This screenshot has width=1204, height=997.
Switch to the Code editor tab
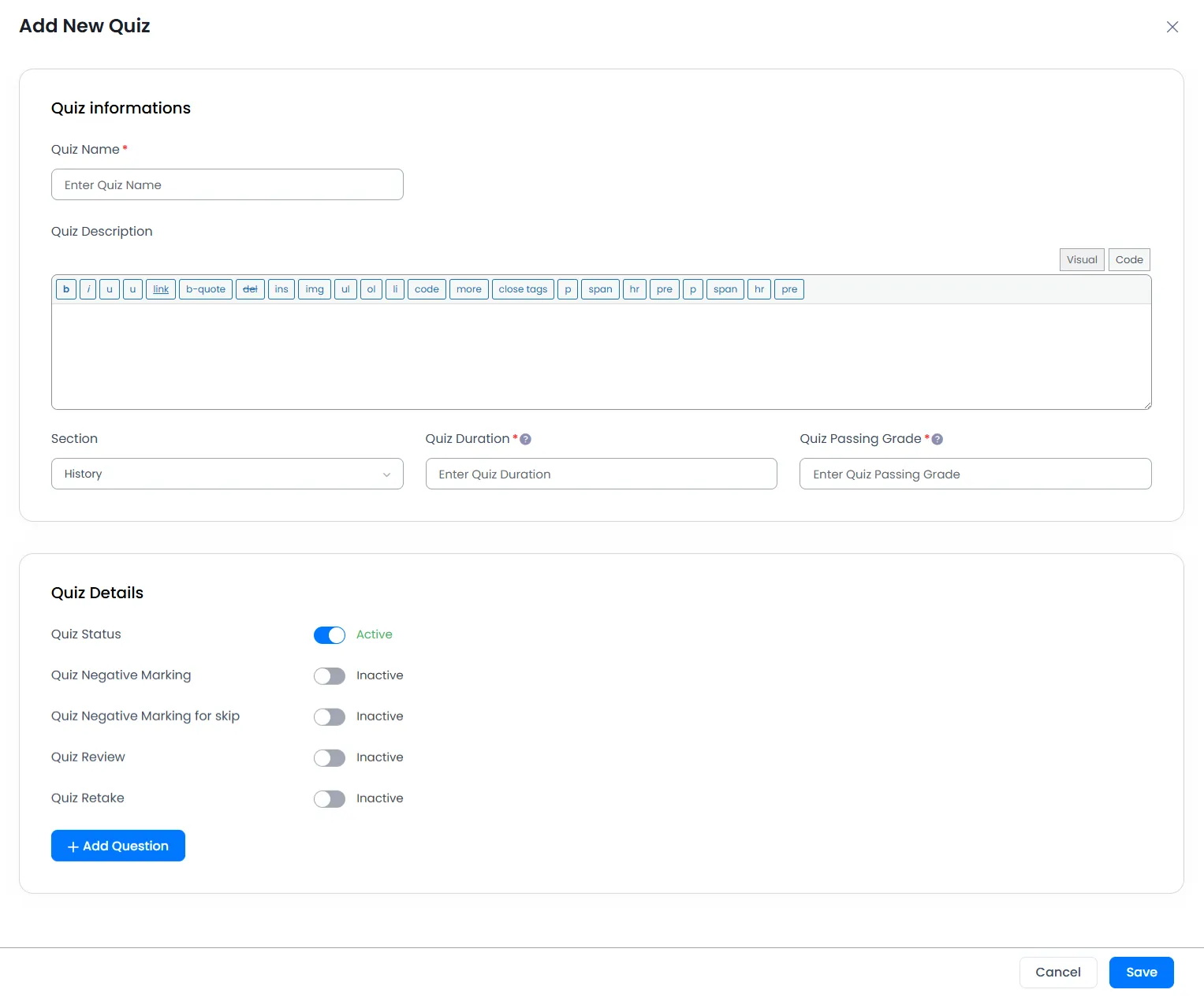point(1129,260)
